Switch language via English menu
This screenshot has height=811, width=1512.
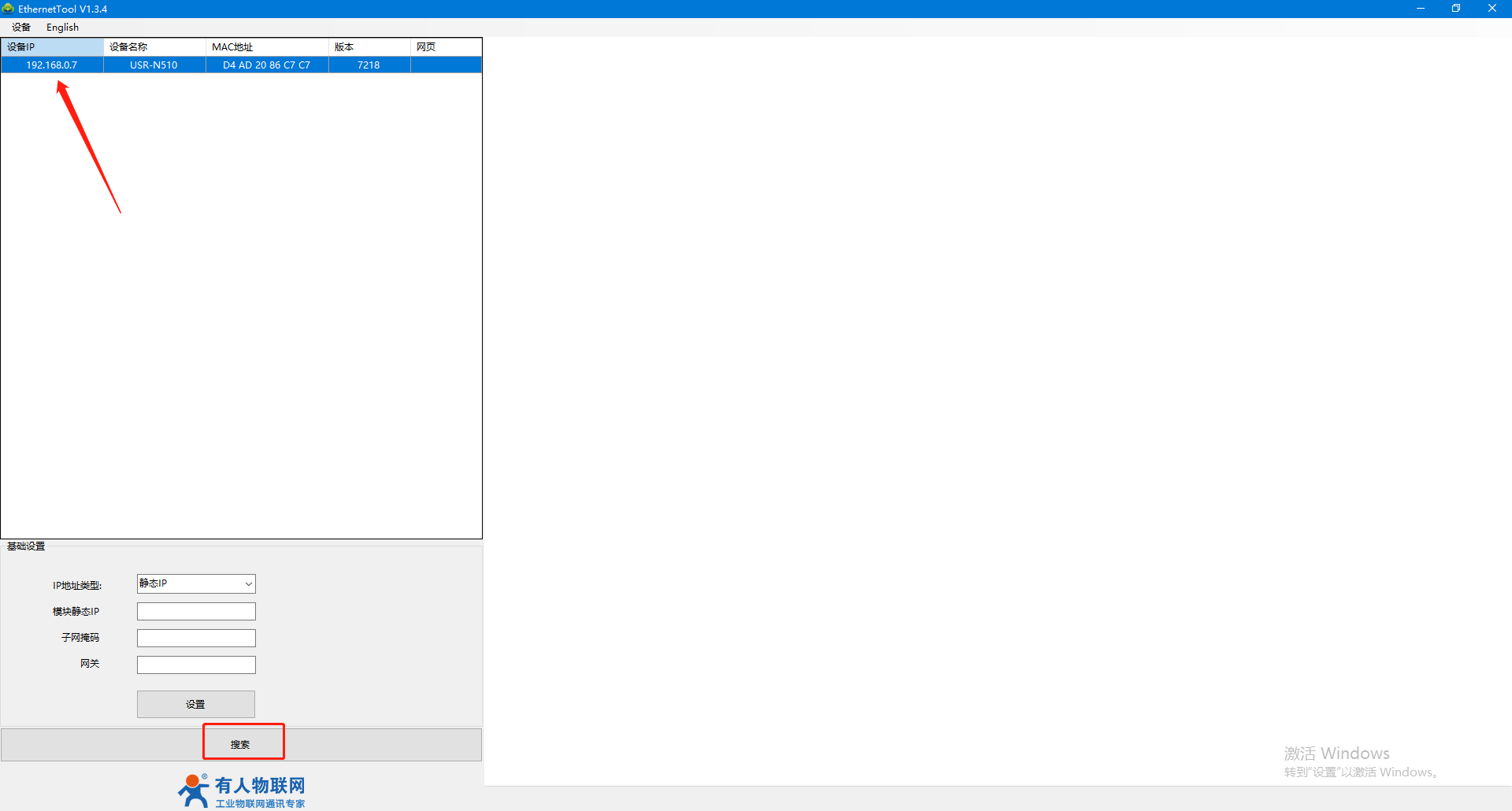[x=62, y=28]
